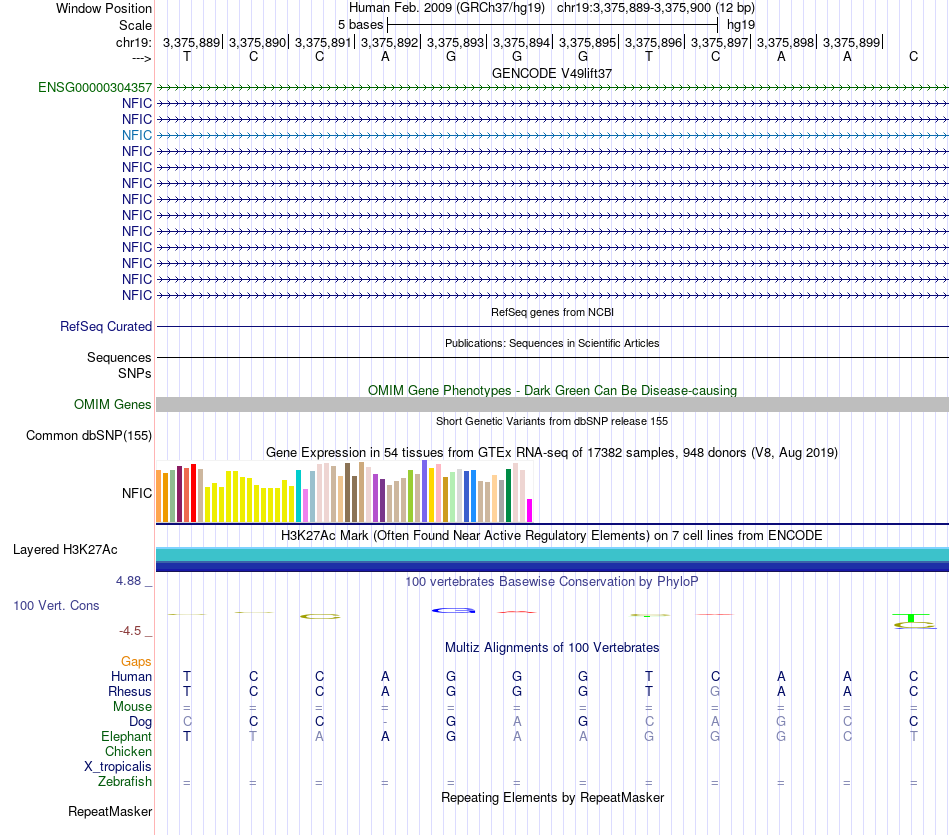Click the Scale label in ruler

[135, 25]
